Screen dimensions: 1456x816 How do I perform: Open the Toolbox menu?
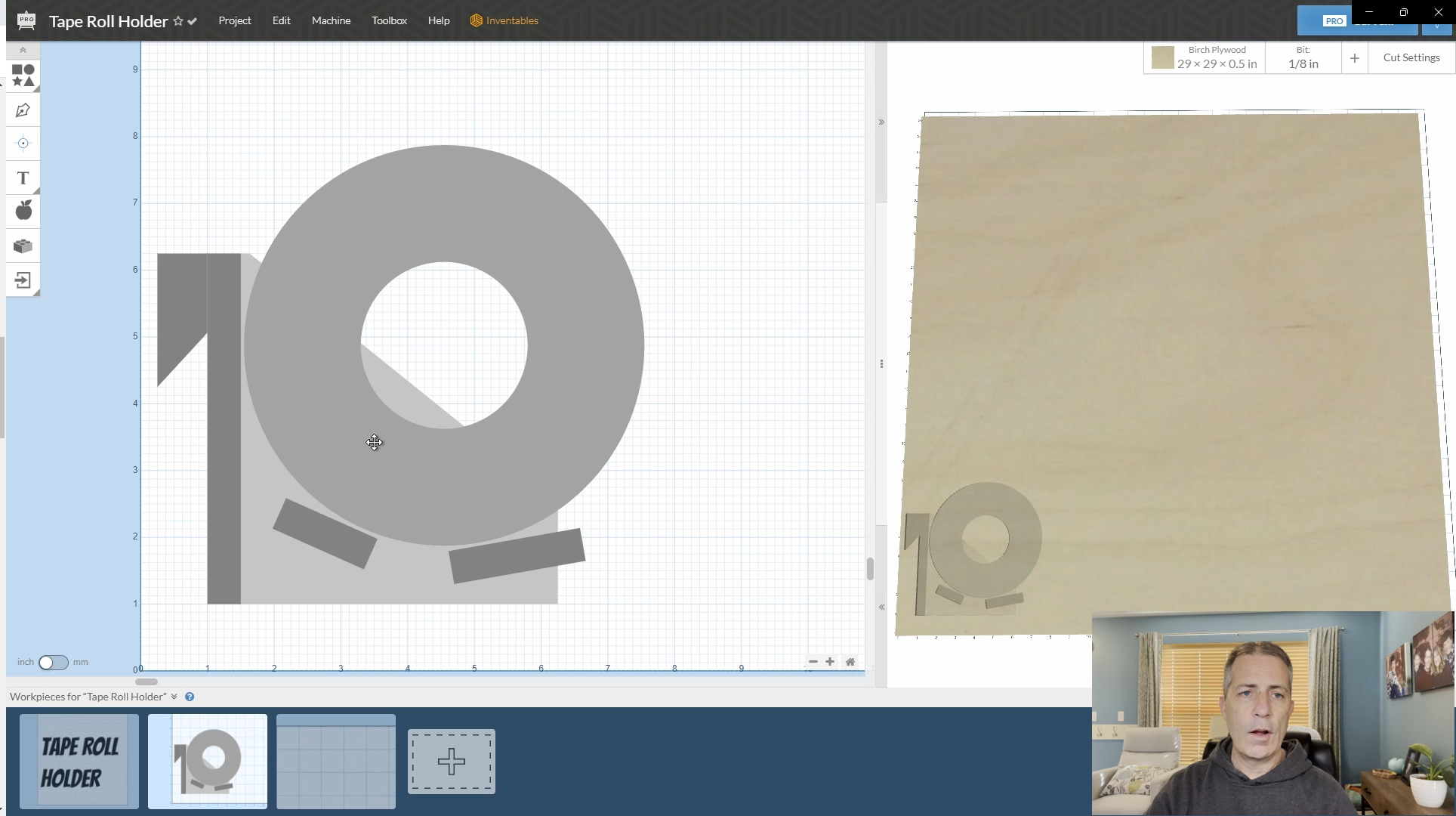click(389, 20)
